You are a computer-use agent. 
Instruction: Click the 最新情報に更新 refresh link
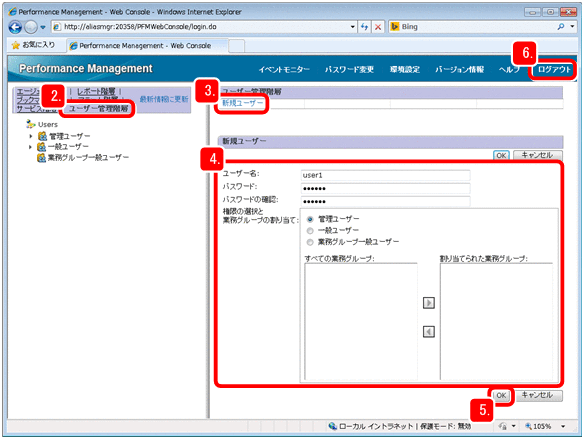164,99
